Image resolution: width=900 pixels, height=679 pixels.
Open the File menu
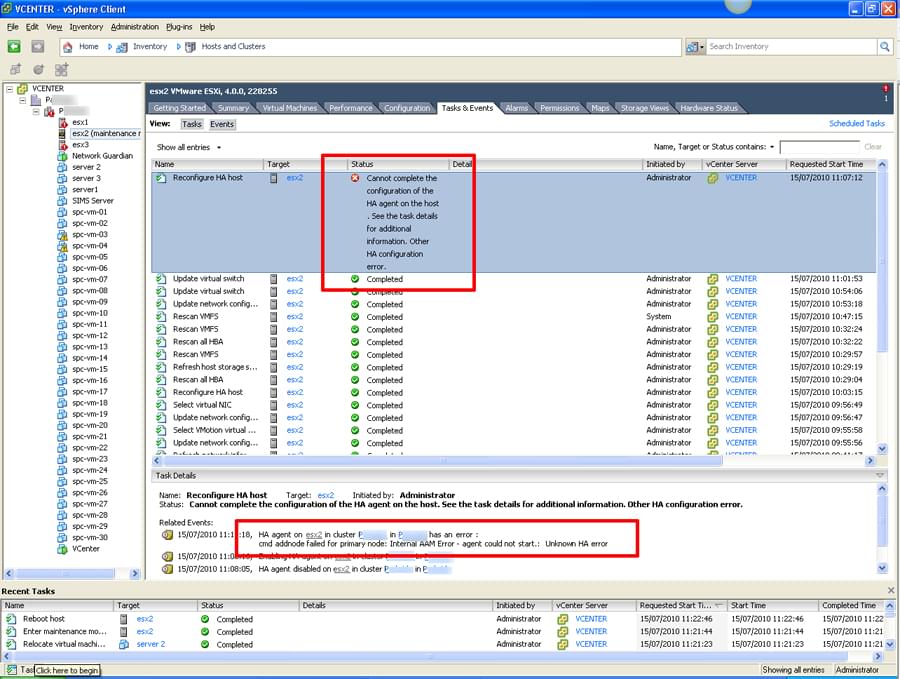(13, 27)
